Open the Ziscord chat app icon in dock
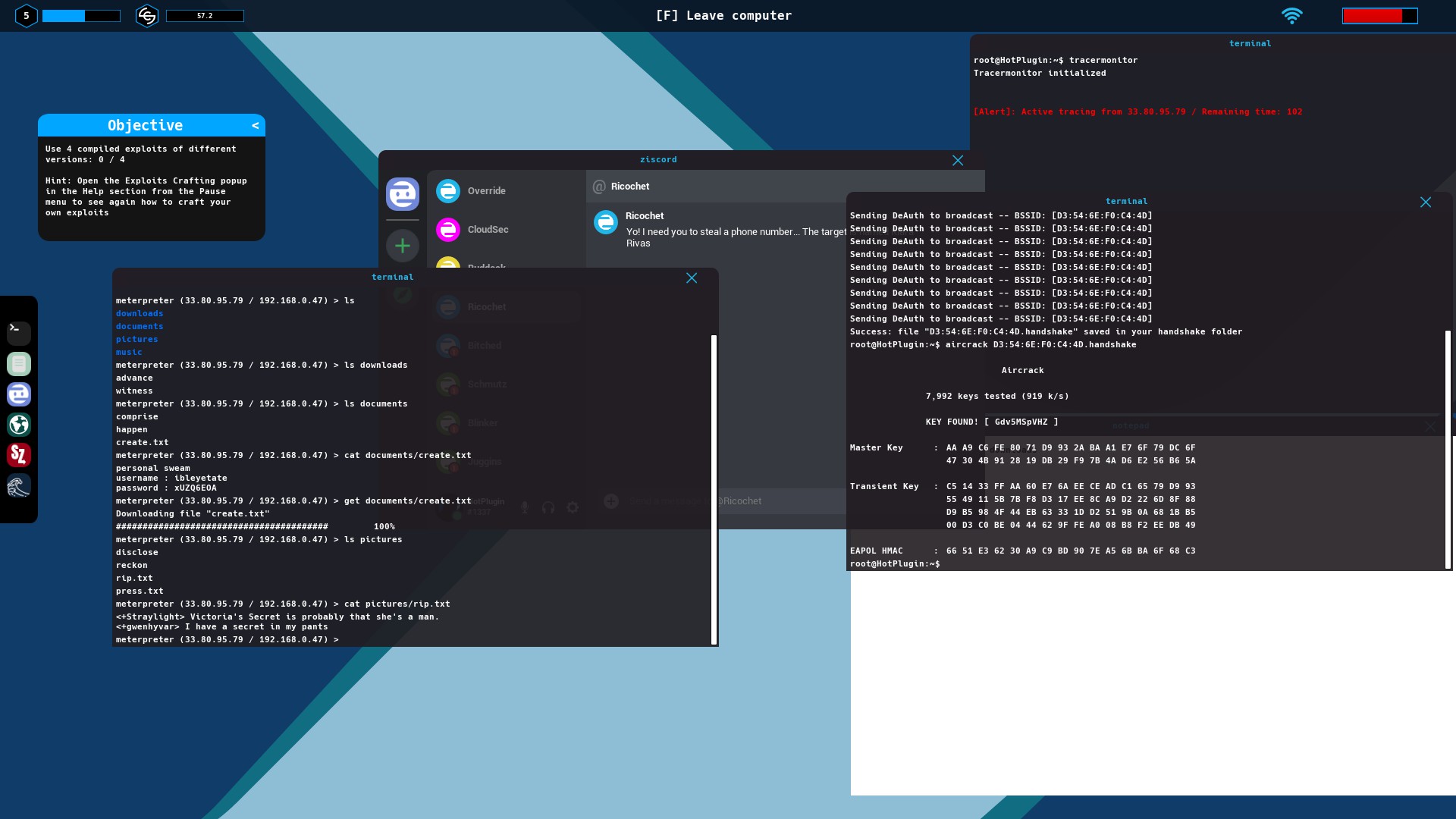Screen dimensions: 1456x819 [19, 394]
